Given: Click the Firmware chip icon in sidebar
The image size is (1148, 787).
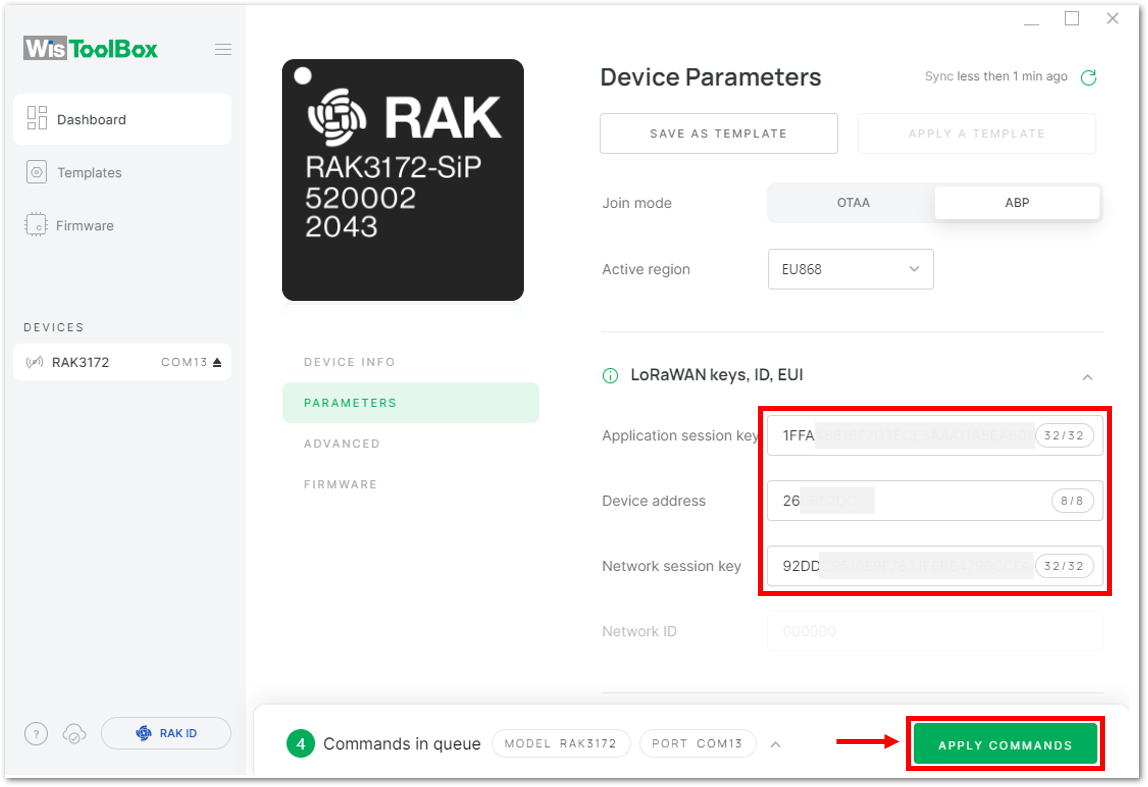Looking at the screenshot, I should tap(35, 225).
